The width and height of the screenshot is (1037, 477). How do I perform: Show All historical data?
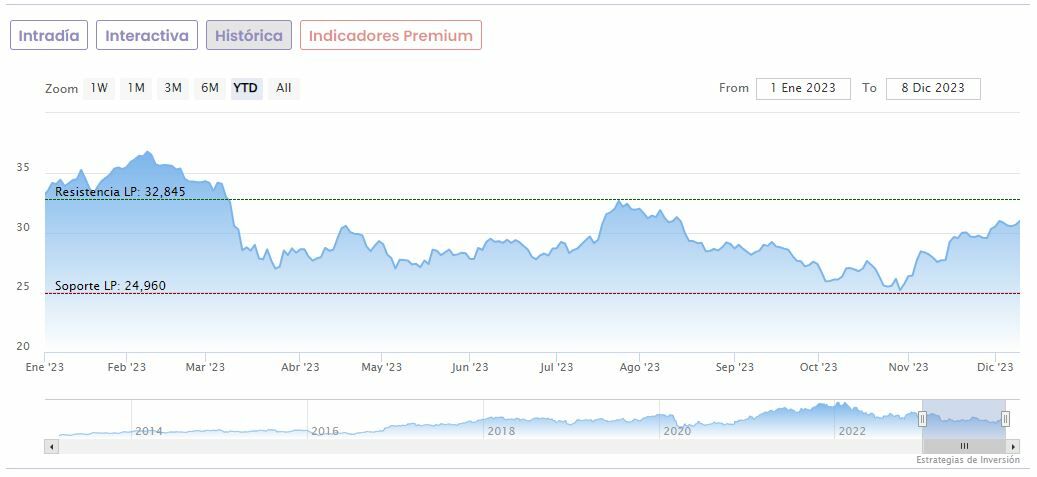[x=284, y=88]
